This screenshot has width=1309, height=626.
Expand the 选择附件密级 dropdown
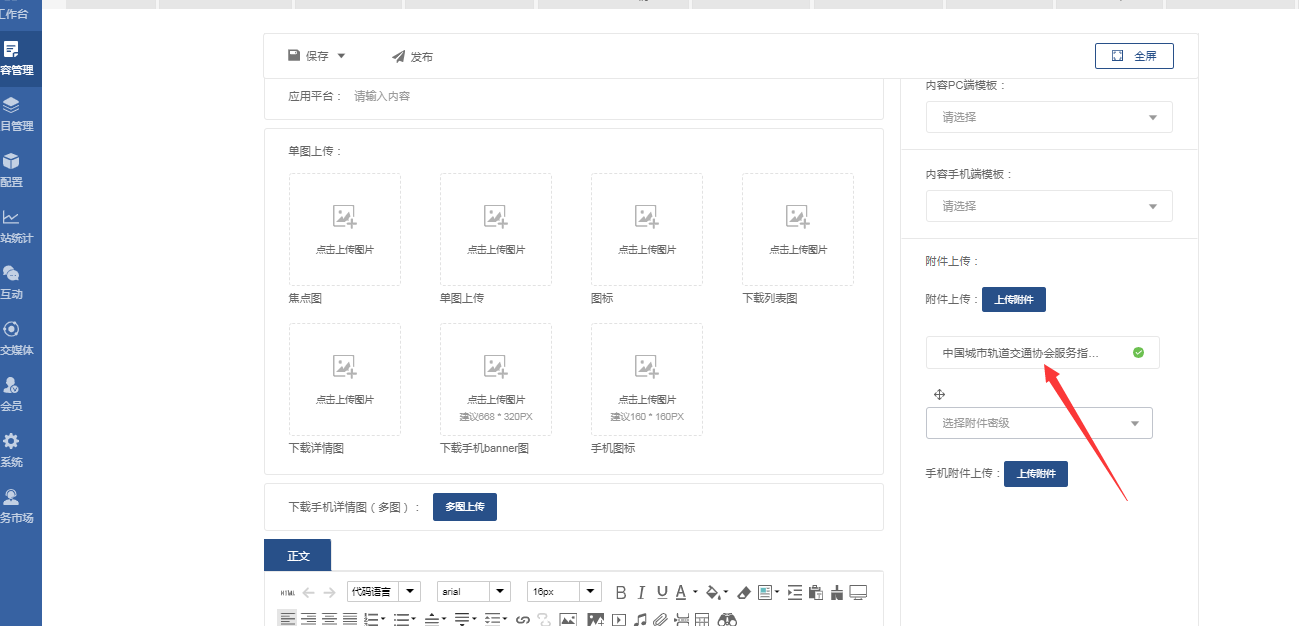click(x=1039, y=423)
